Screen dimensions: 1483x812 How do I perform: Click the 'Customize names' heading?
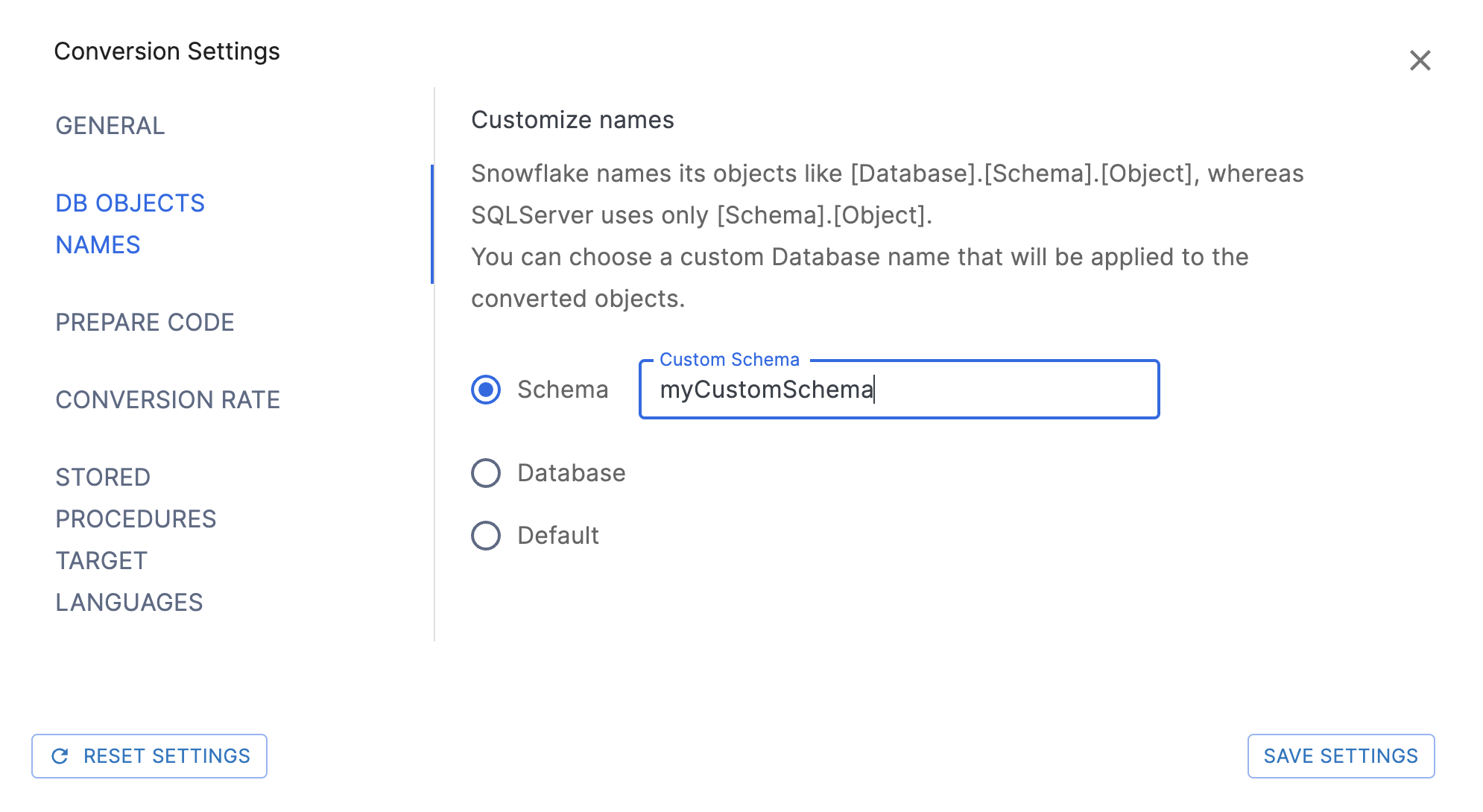coord(572,120)
